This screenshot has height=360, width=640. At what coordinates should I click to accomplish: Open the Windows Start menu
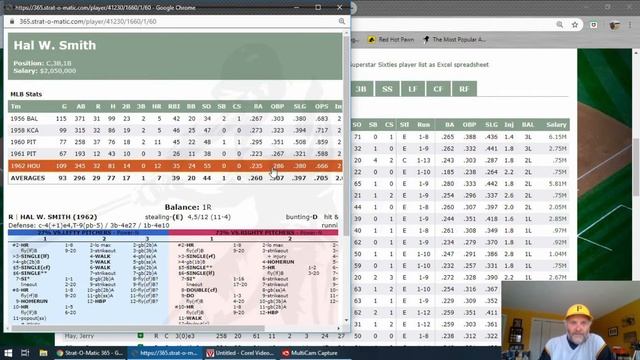8,353
